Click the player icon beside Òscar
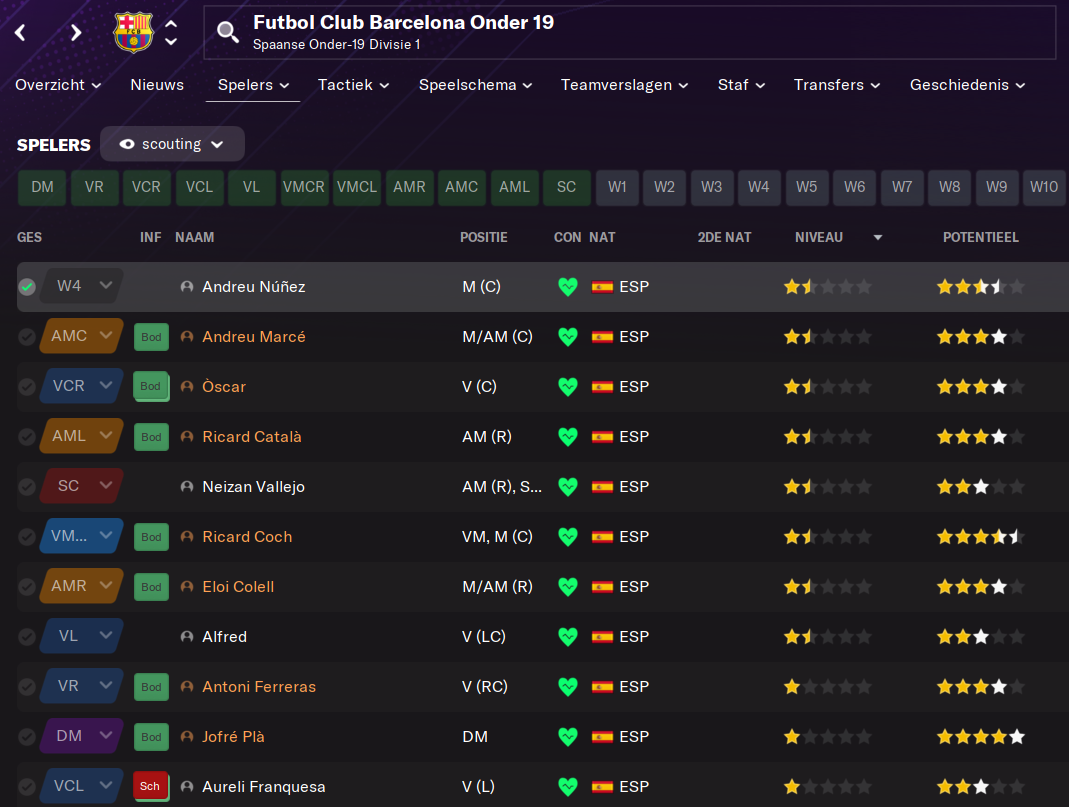Image resolution: width=1069 pixels, height=807 pixels. [187, 386]
